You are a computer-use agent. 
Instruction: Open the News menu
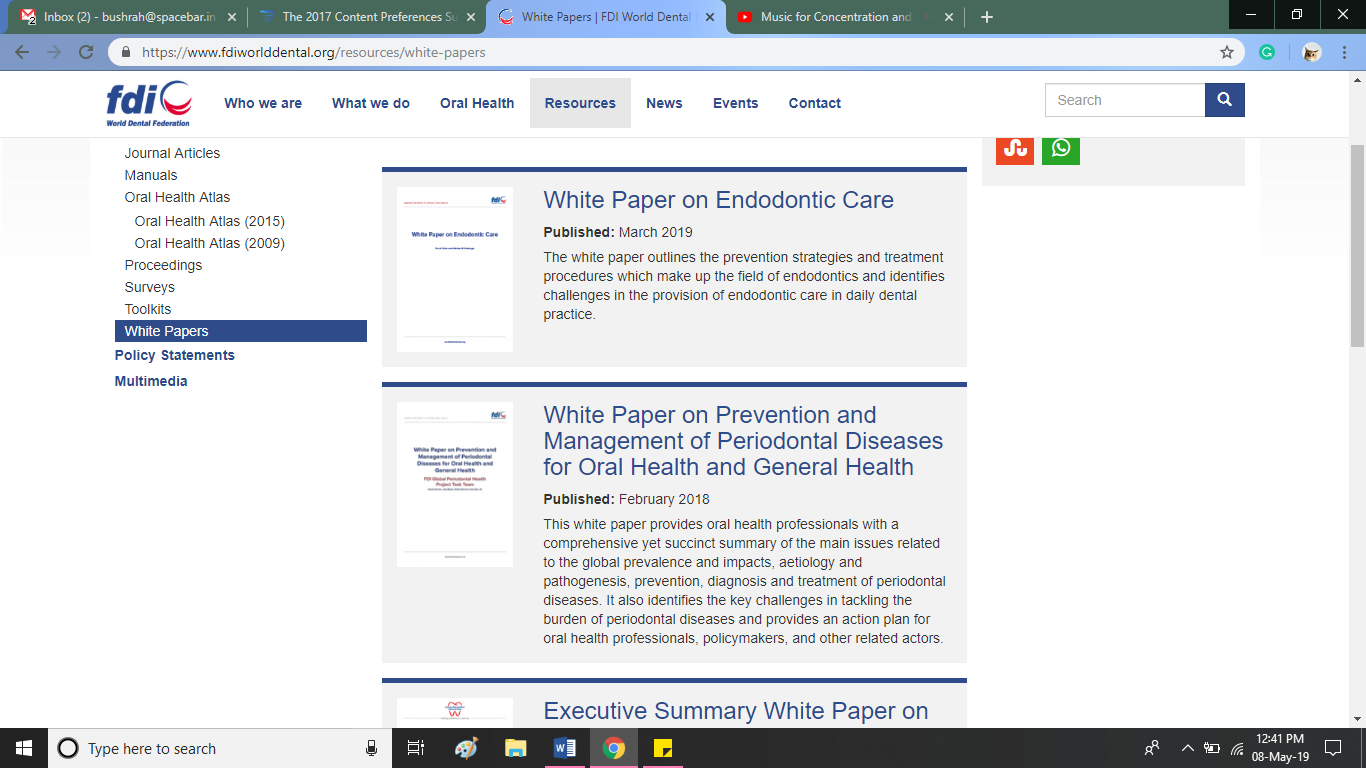664,103
